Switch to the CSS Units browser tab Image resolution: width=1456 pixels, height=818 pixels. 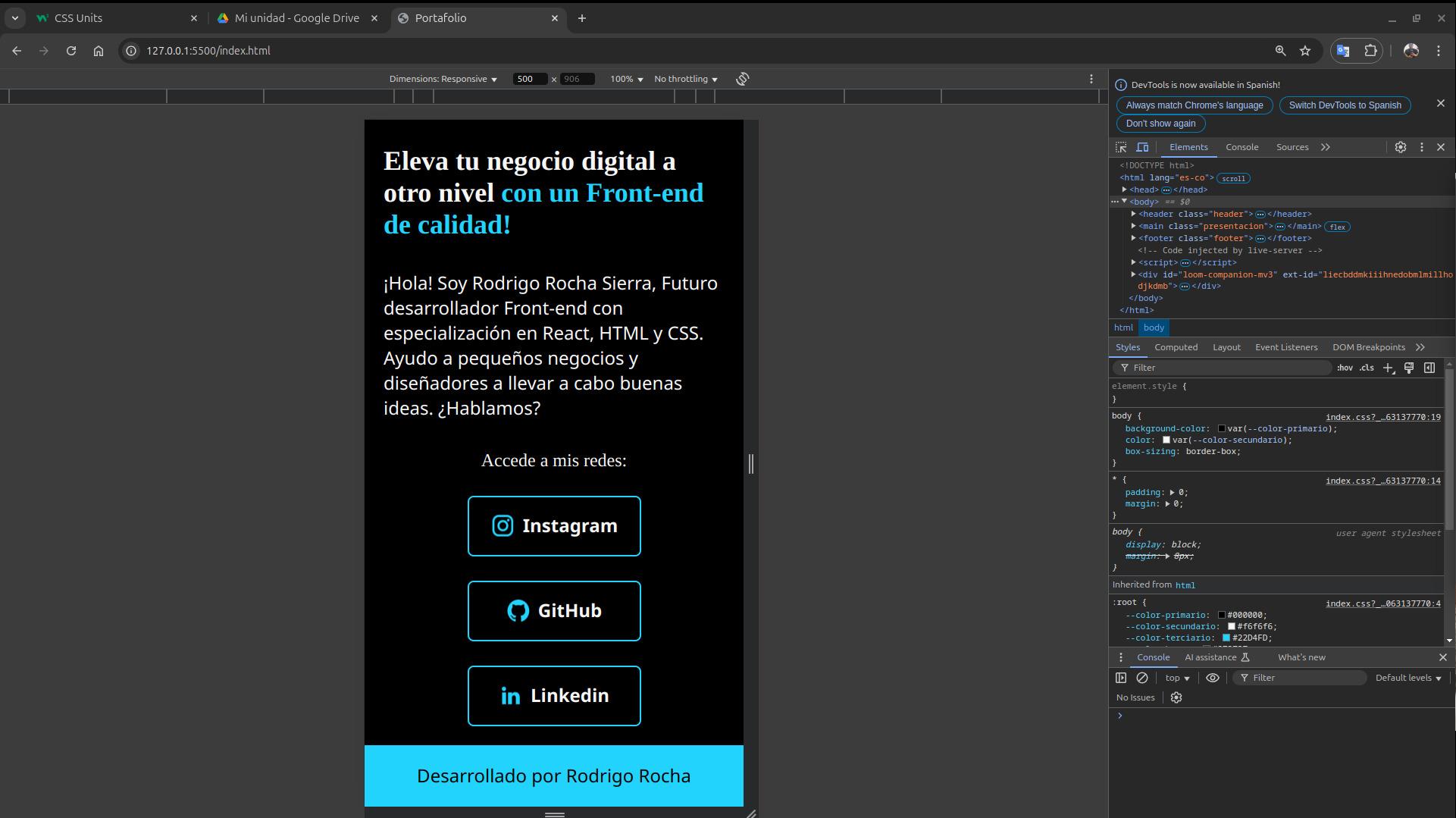pyautogui.click(x=117, y=18)
